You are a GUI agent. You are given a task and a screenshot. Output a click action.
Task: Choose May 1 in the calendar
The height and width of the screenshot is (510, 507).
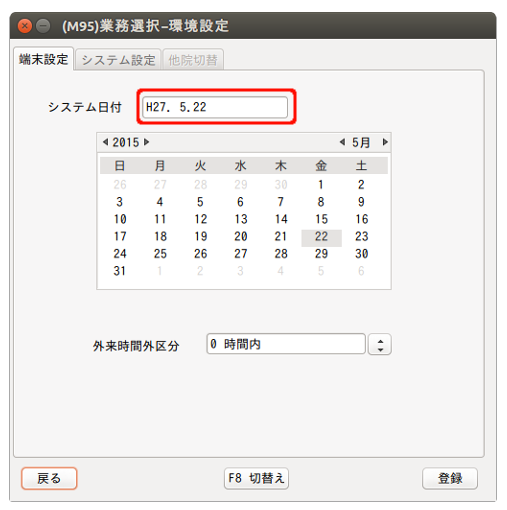321,185
